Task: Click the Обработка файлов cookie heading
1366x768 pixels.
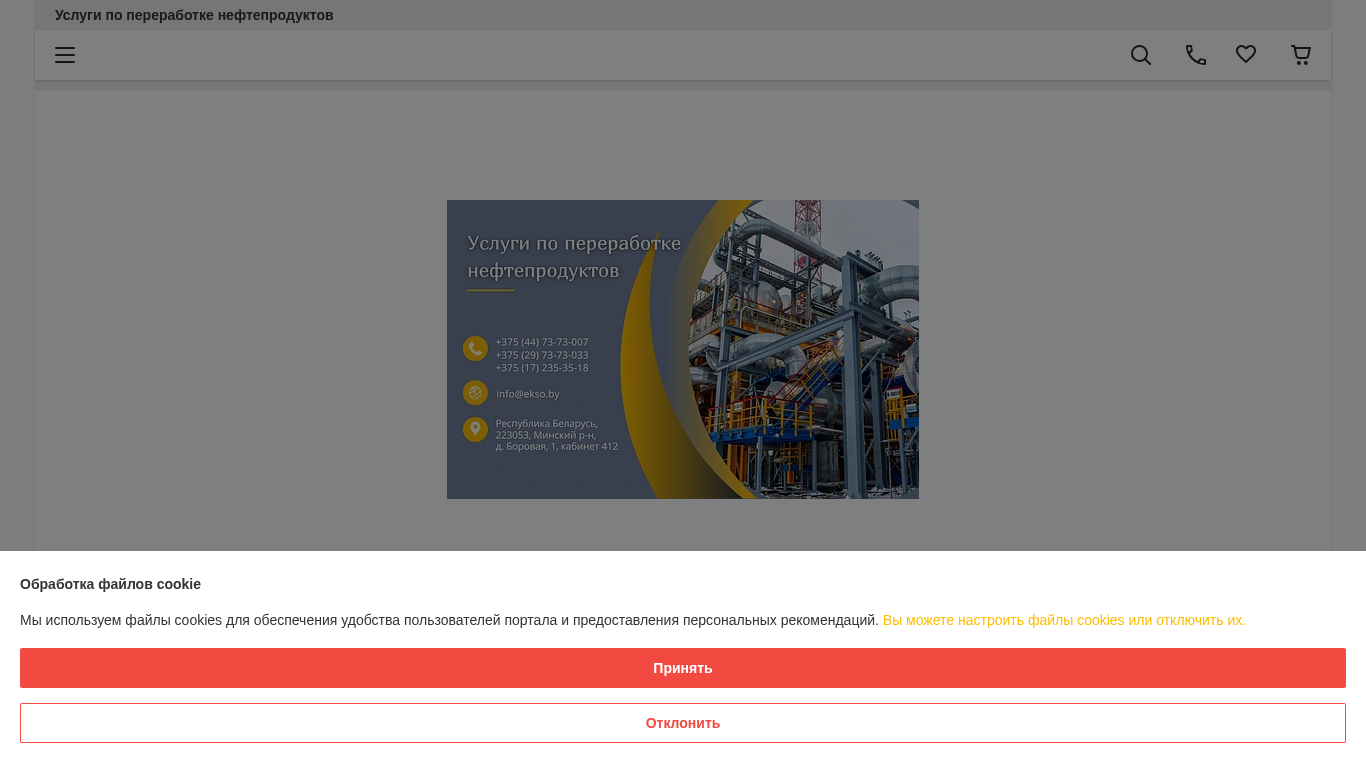Action: click(x=110, y=584)
